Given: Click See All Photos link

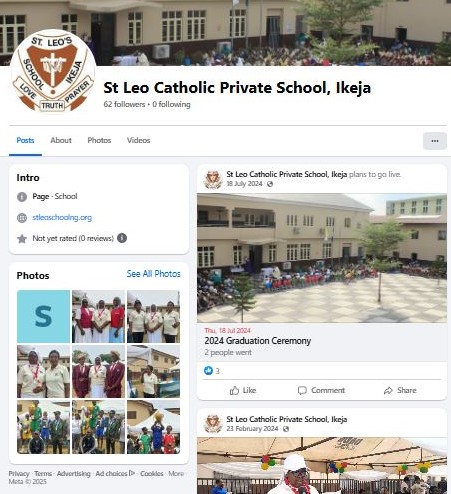Looking at the screenshot, I should [x=154, y=274].
